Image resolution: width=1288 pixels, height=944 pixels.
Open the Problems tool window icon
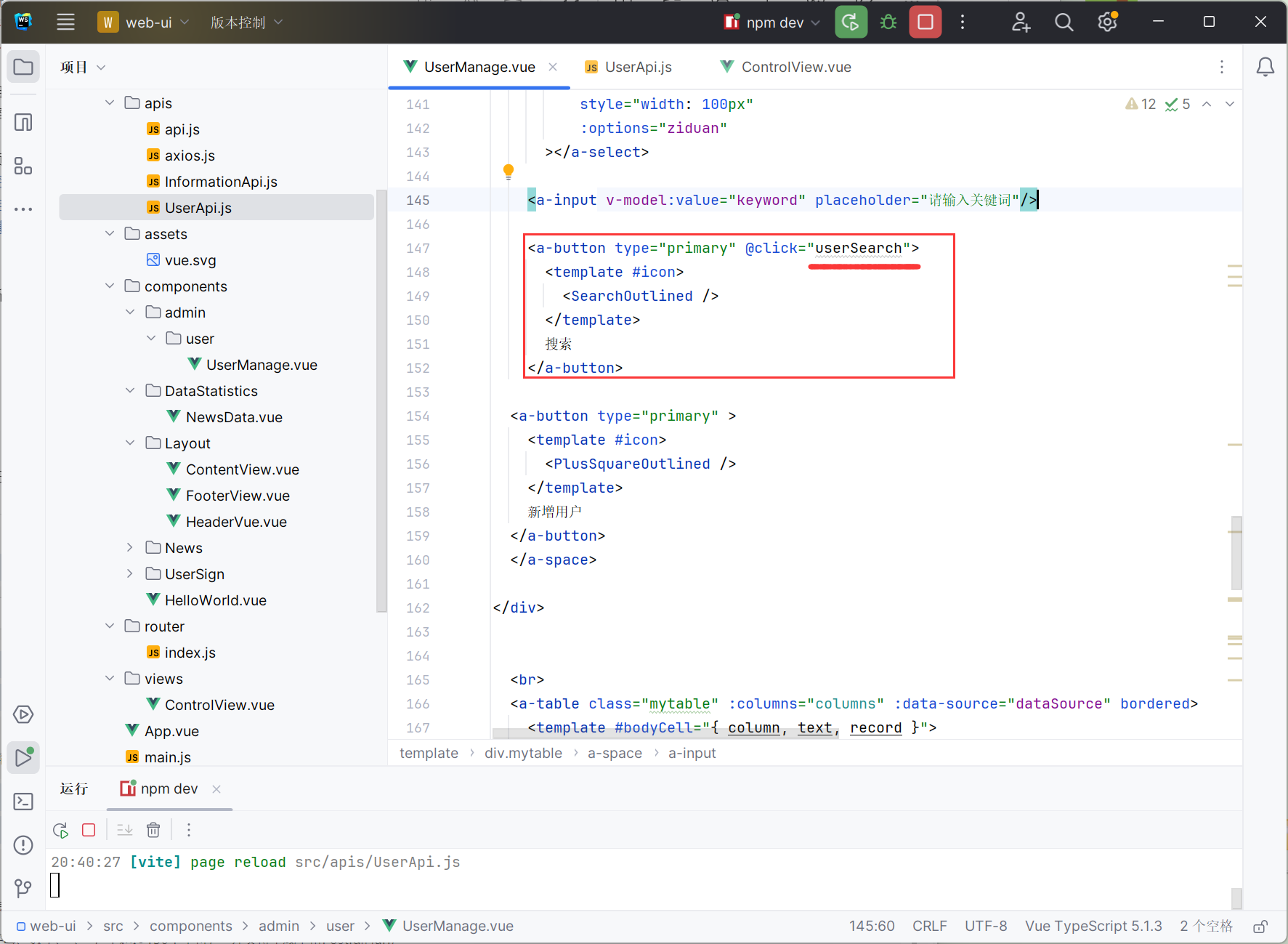(23, 845)
